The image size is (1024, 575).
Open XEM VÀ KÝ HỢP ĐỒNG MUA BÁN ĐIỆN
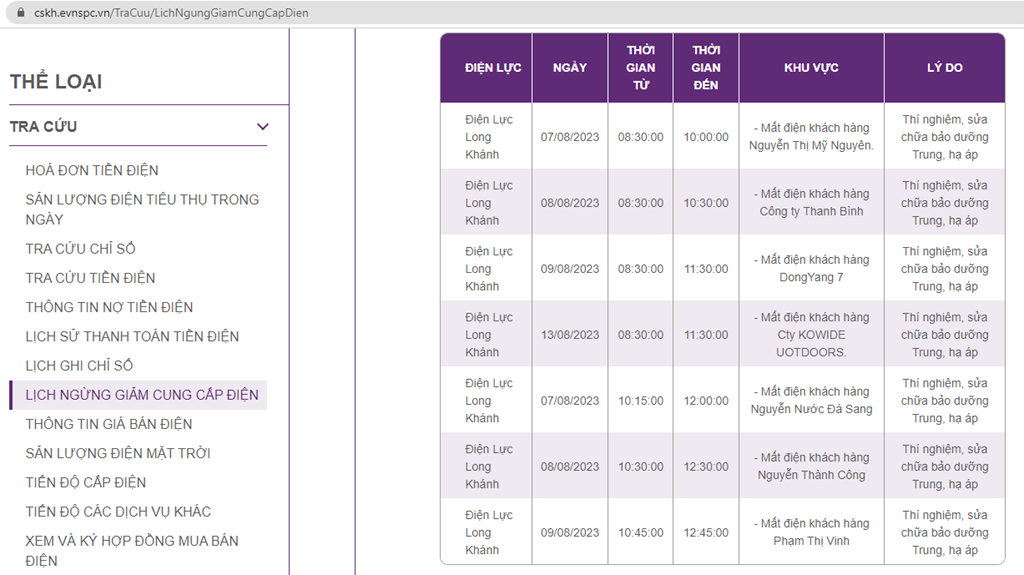pyautogui.click(x=131, y=550)
